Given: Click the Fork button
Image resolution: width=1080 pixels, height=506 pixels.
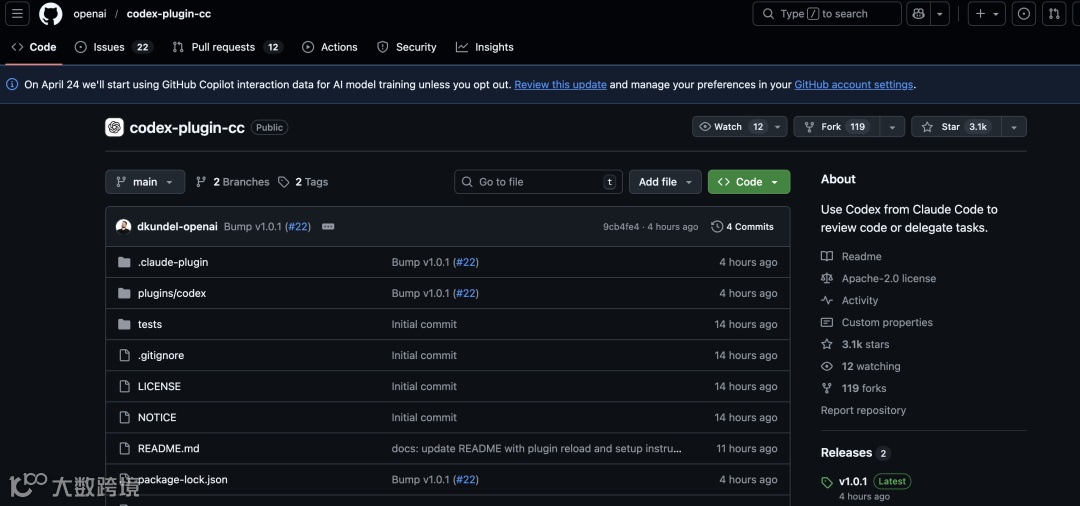Looking at the screenshot, I should click(838, 127).
